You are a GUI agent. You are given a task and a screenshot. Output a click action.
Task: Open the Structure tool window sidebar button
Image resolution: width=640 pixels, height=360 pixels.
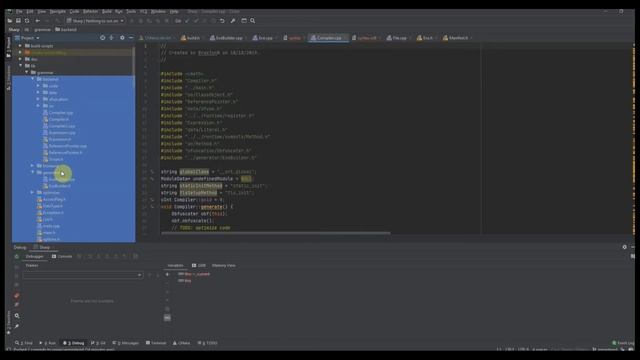point(8,78)
